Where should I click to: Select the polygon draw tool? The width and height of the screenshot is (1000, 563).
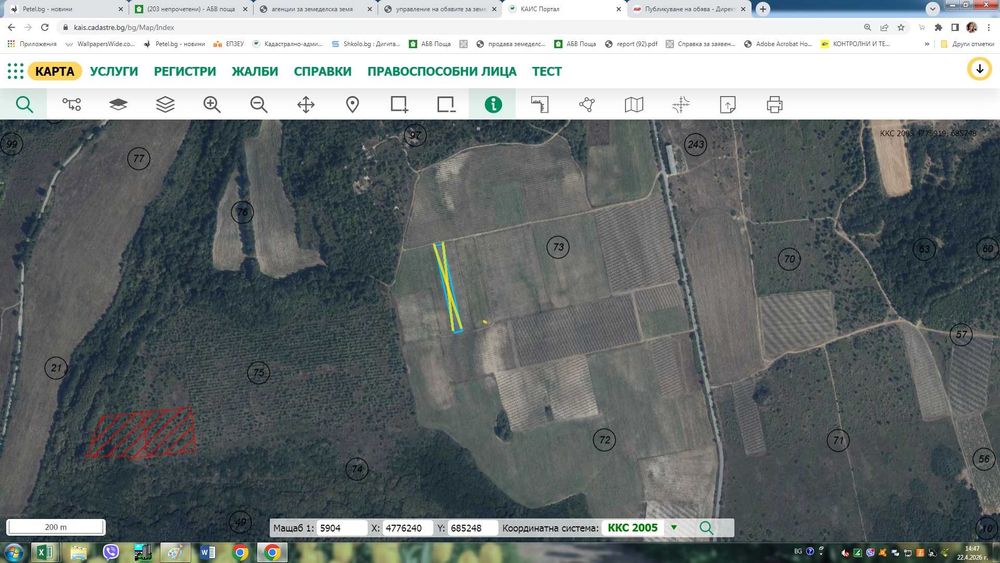587,104
